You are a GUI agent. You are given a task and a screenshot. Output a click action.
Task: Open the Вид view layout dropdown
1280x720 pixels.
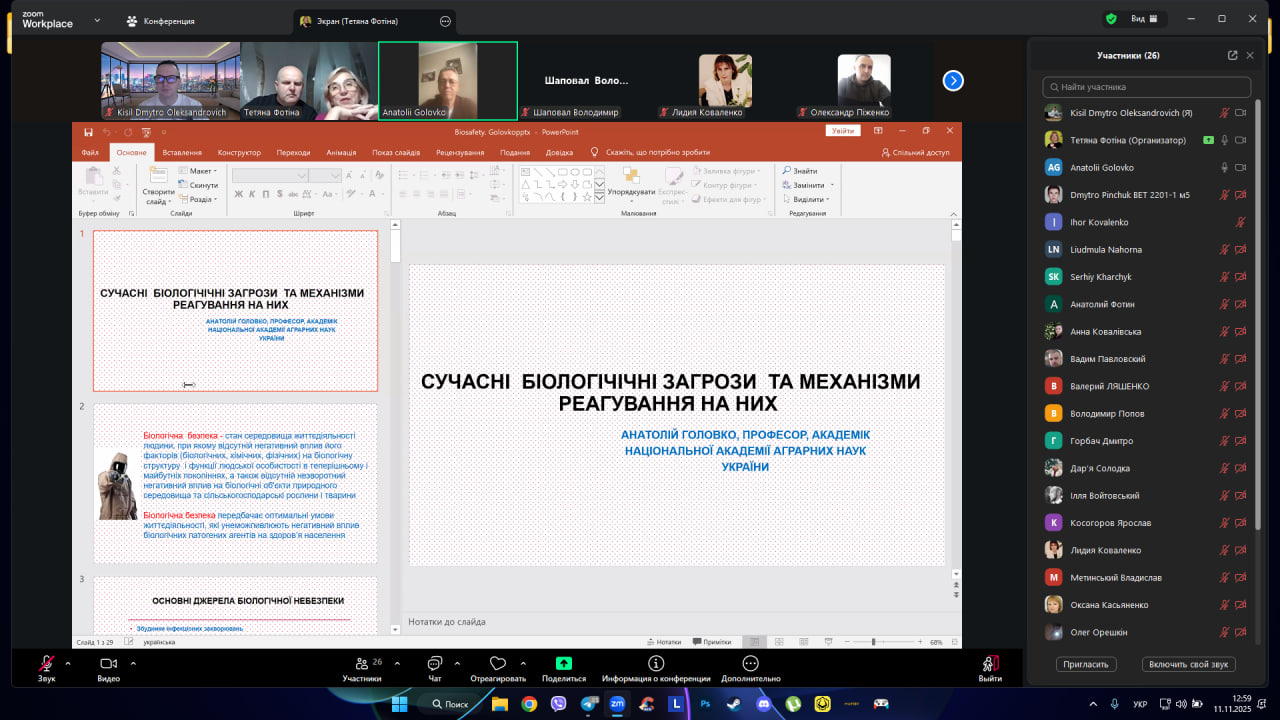click(x=1144, y=19)
